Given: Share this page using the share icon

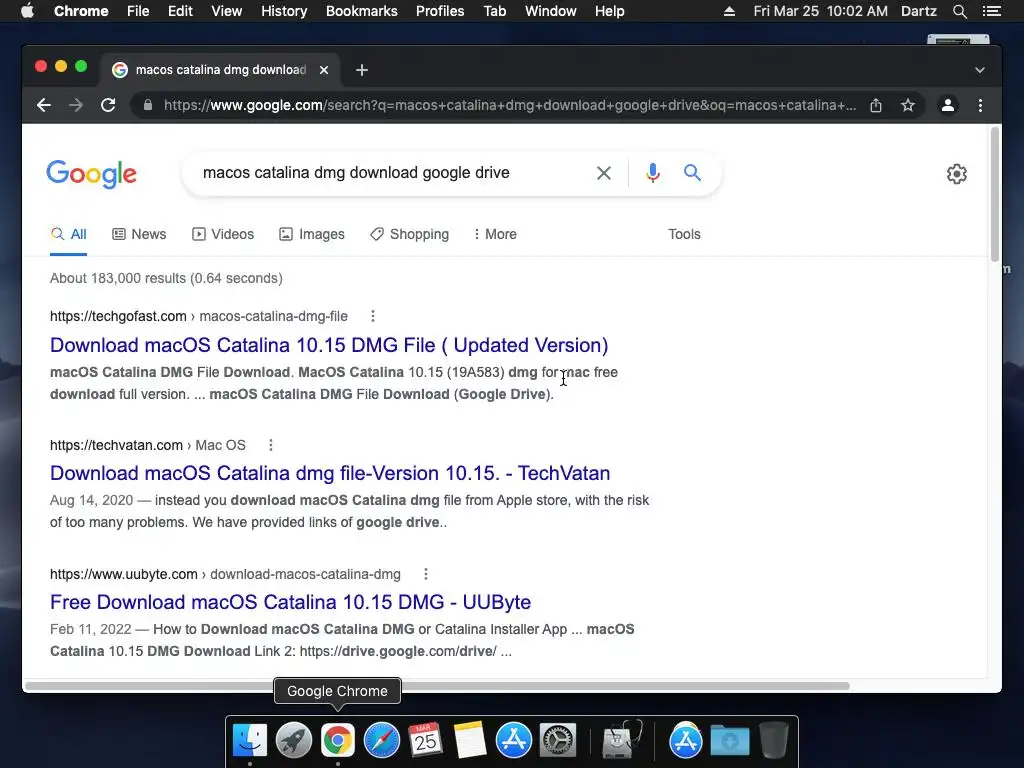Looking at the screenshot, I should [x=876, y=105].
